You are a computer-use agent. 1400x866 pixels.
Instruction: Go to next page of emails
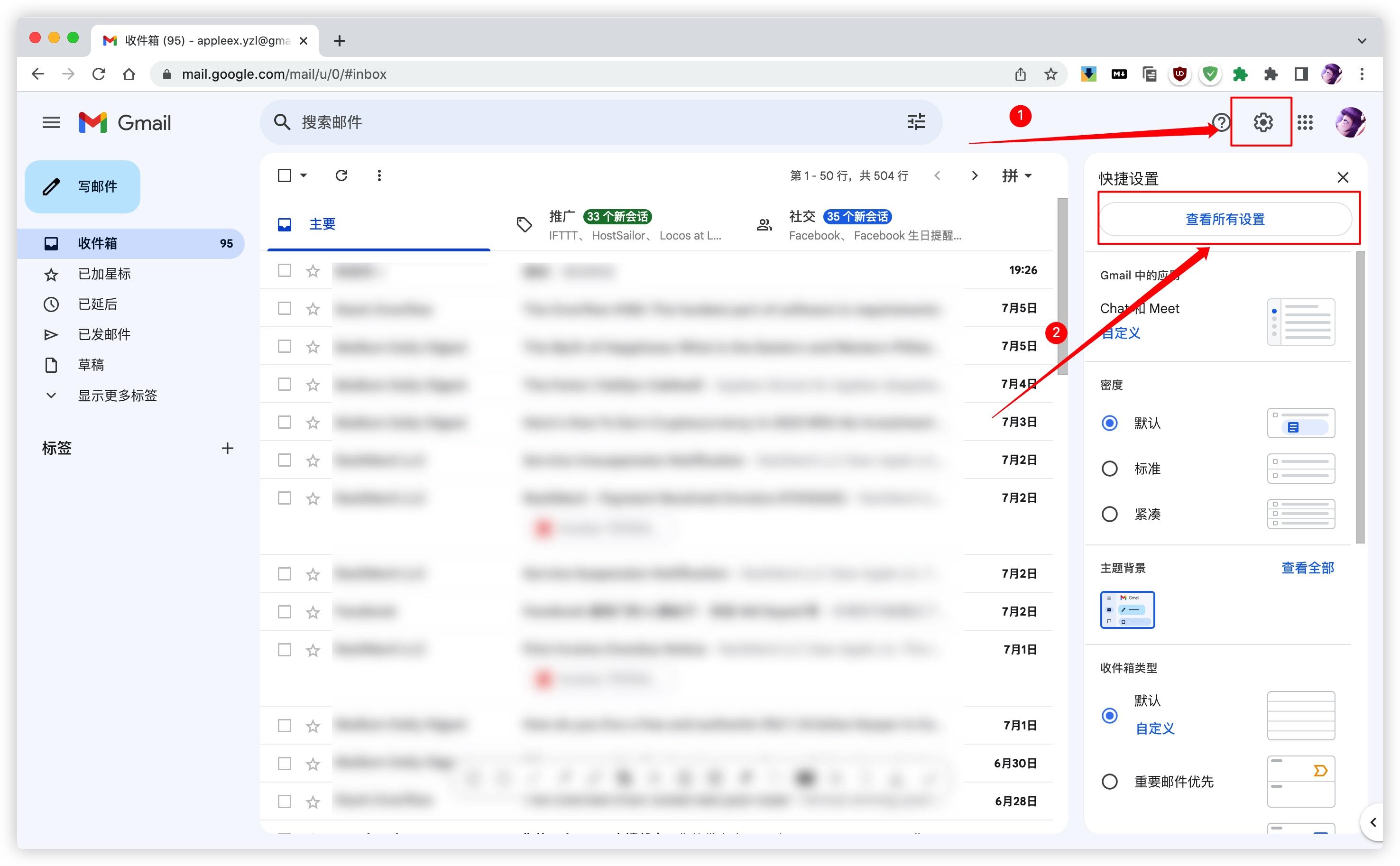point(975,175)
